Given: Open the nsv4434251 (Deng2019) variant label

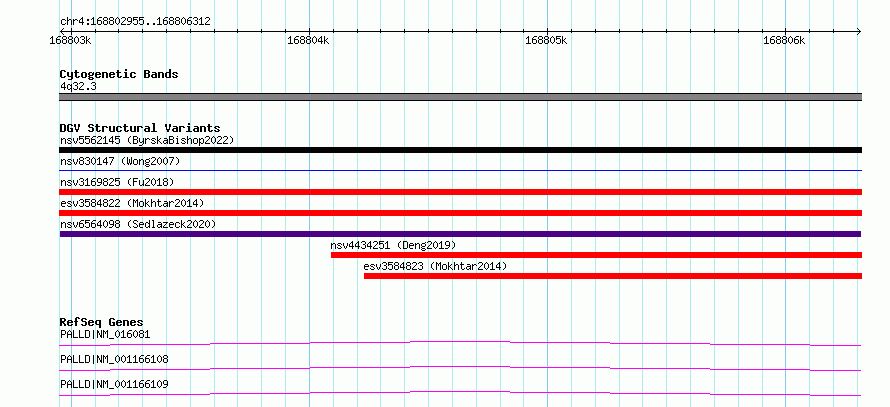Looking at the screenshot, I should pos(393,245).
